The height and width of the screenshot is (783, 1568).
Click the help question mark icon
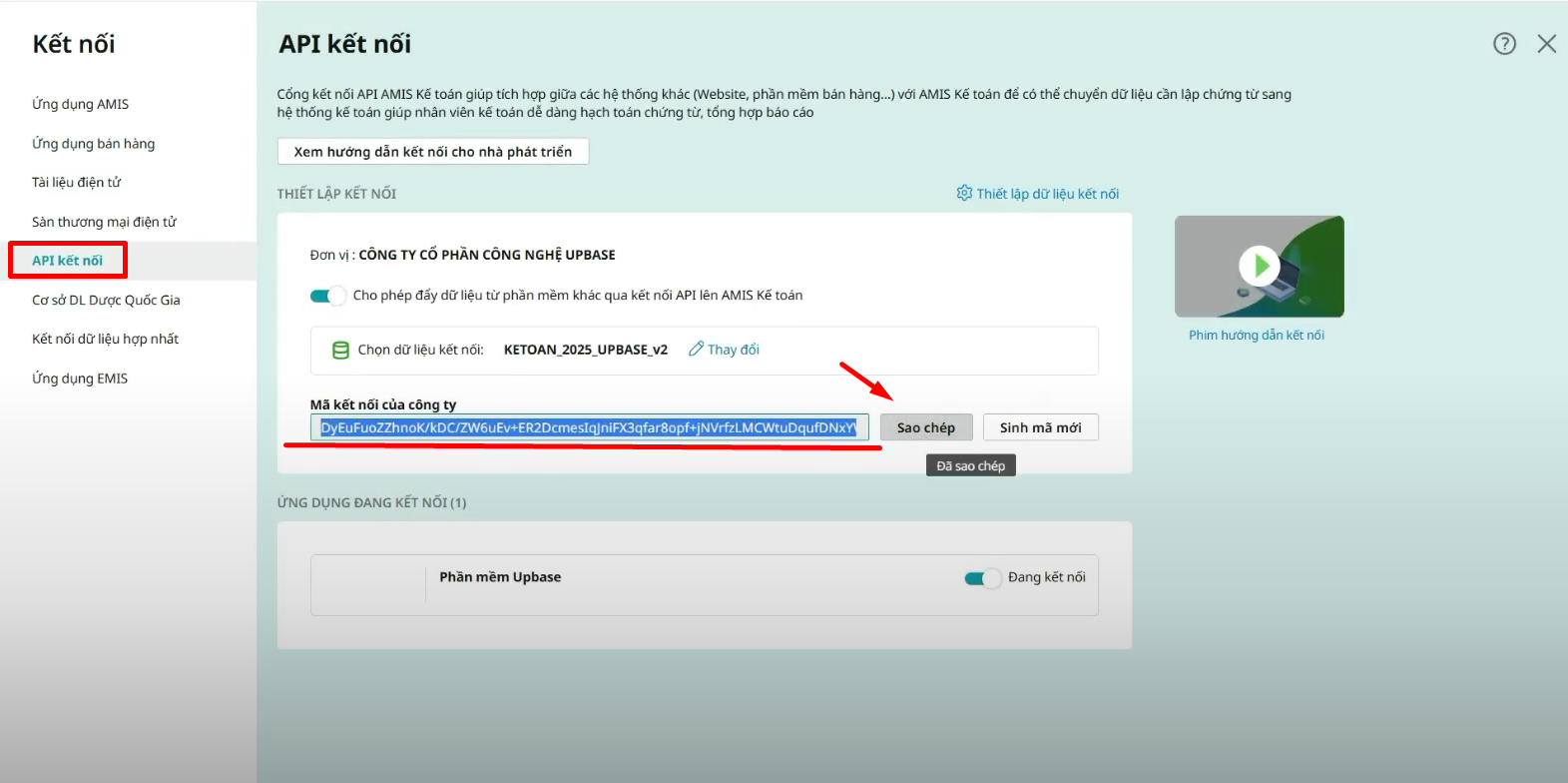coord(1504,44)
